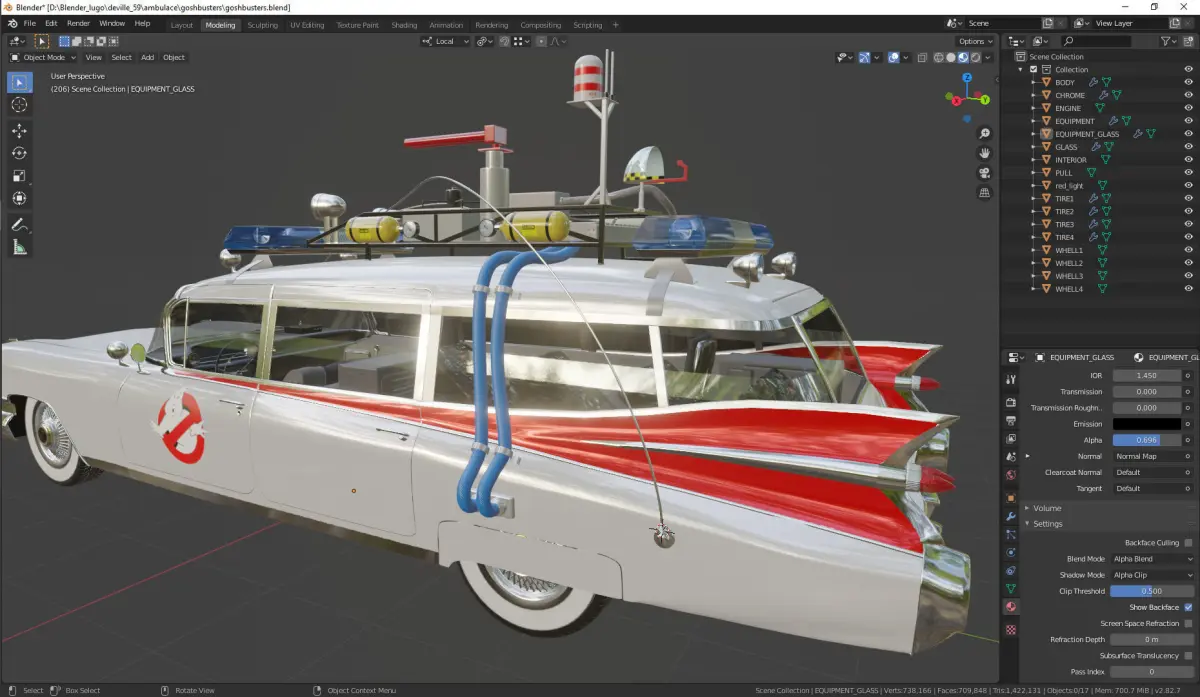Screen dimensions: 1200x697
Task: Click the IOR value field
Action: tap(1145, 375)
